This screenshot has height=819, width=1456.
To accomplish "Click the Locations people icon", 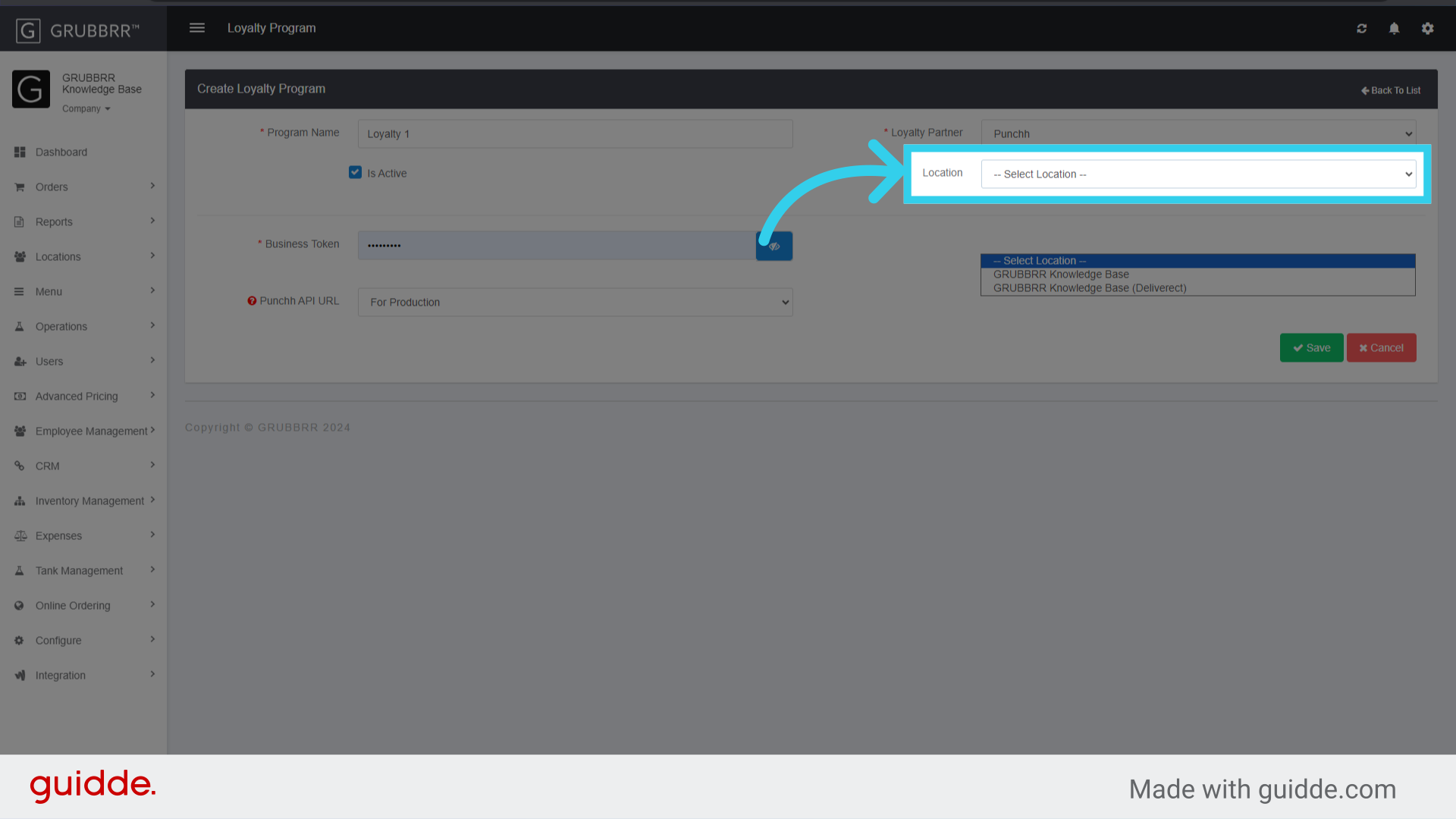I will tap(20, 257).
